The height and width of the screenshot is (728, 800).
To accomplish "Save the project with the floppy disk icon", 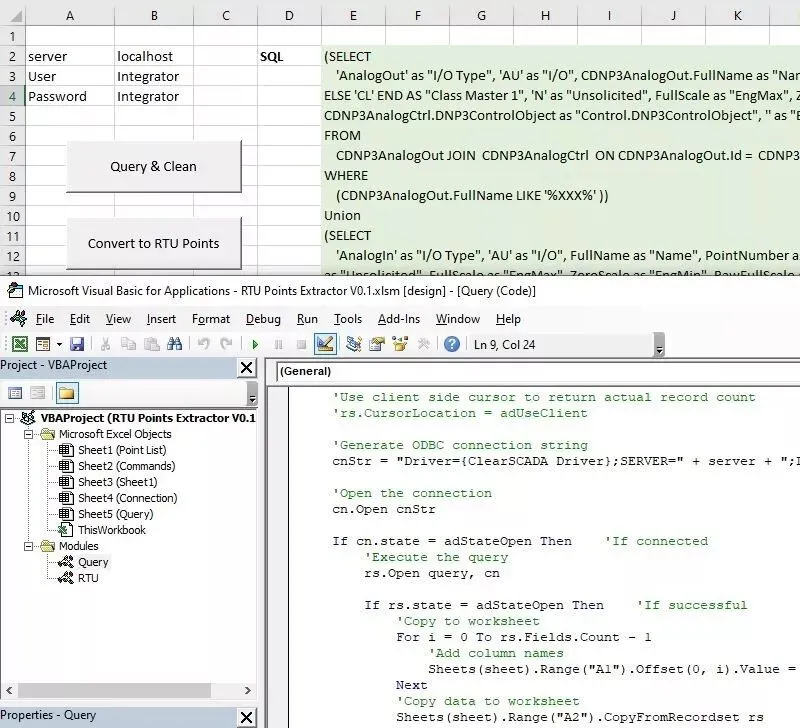I will click(77, 344).
